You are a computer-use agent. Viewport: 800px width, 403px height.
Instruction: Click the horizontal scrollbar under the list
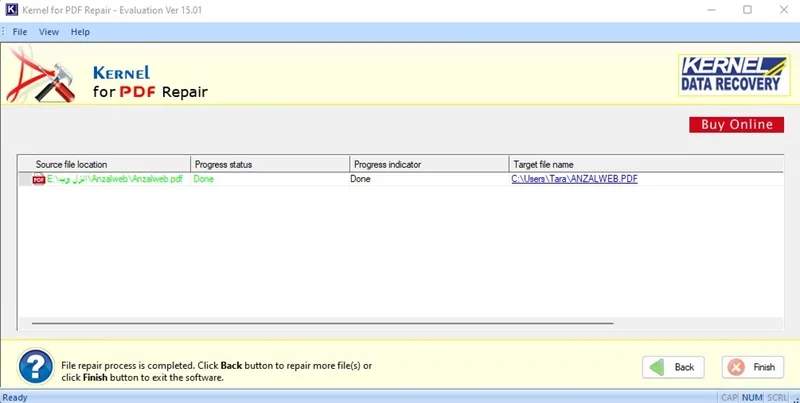(x=322, y=323)
